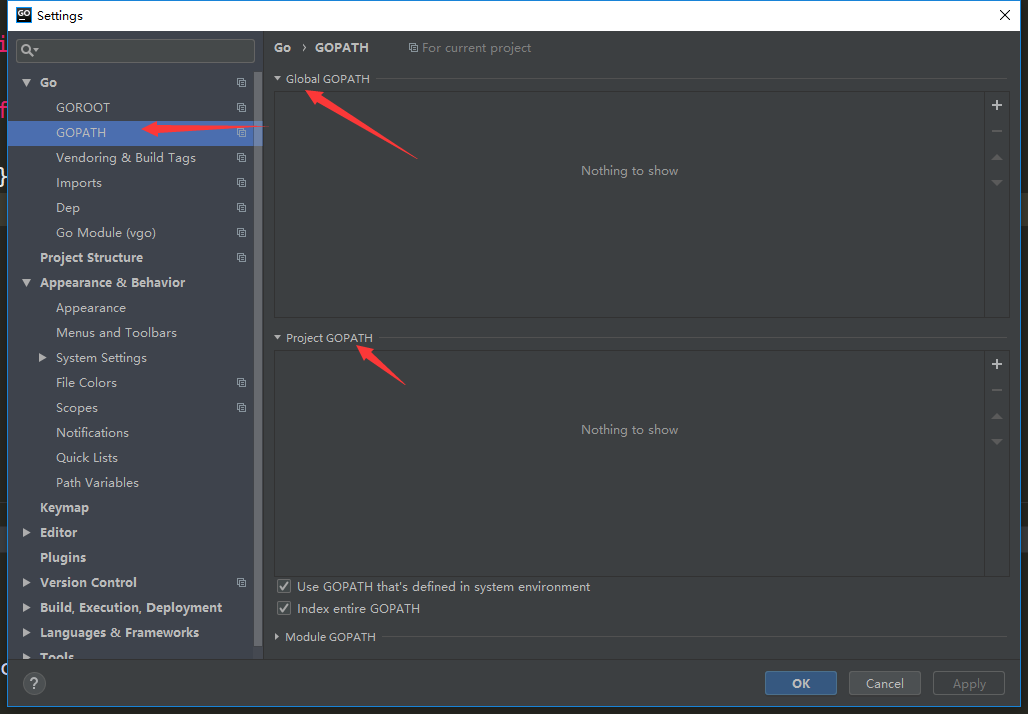Add a path to Global GOPATH list
Image resolution: width=1028 pixels, height=714 pixels.
click(x=997, y=105)
